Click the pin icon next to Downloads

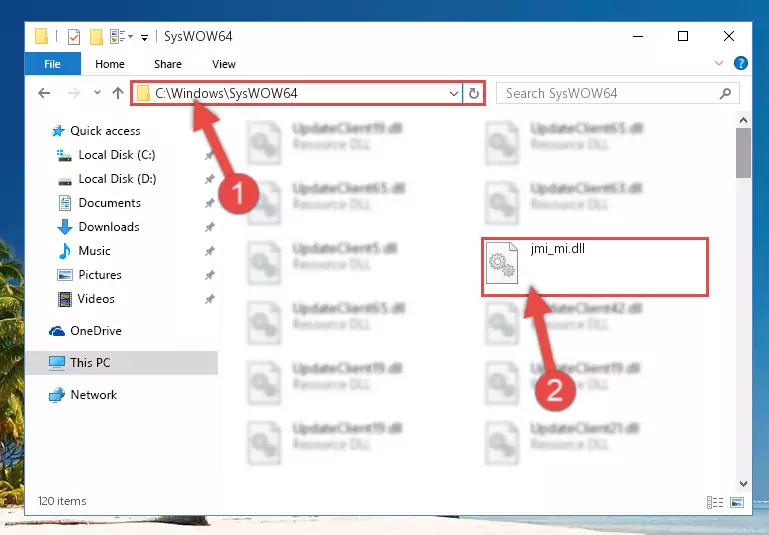[209, 227]
